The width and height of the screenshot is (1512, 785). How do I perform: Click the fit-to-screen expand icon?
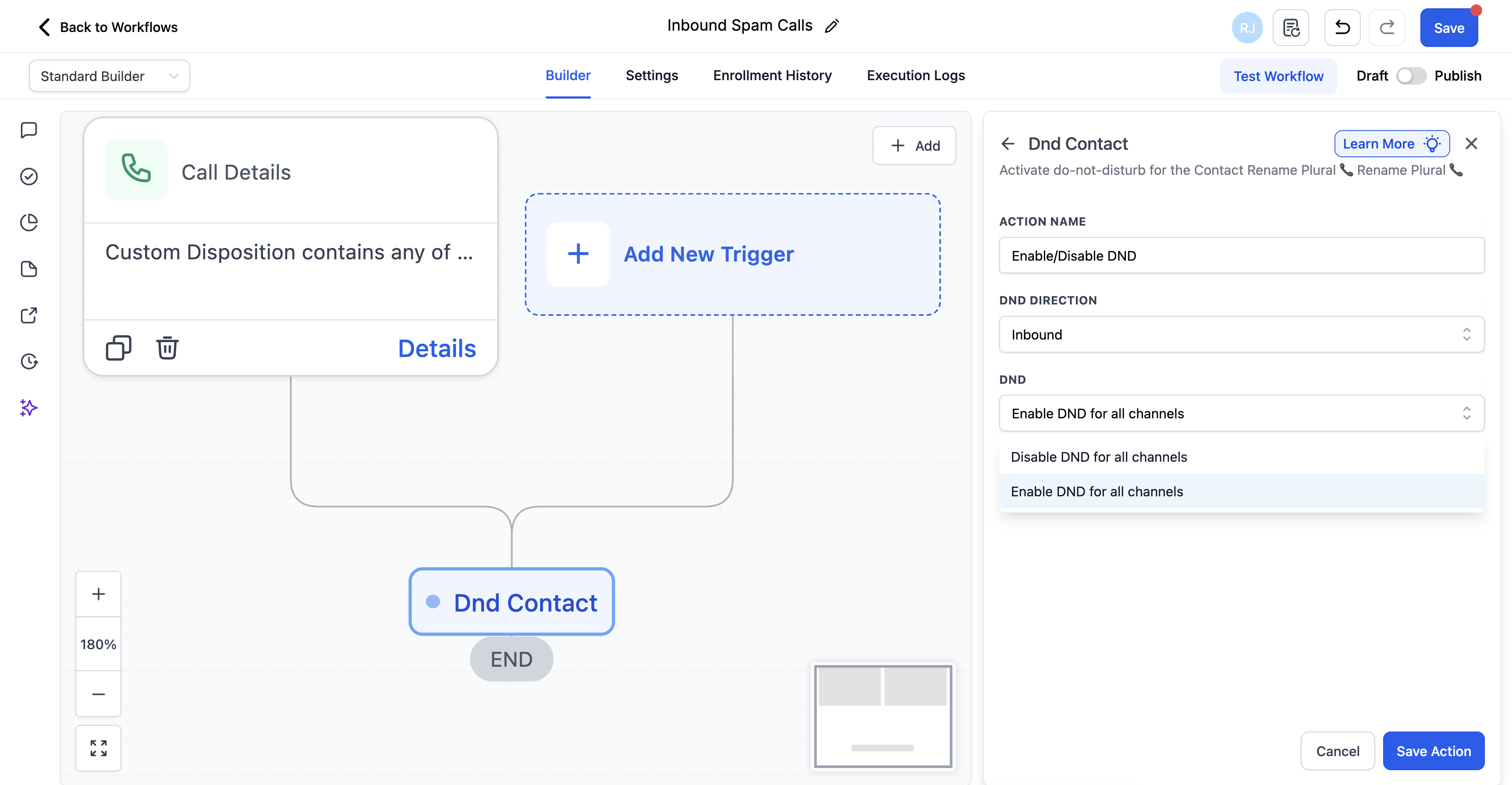[98, 747]
